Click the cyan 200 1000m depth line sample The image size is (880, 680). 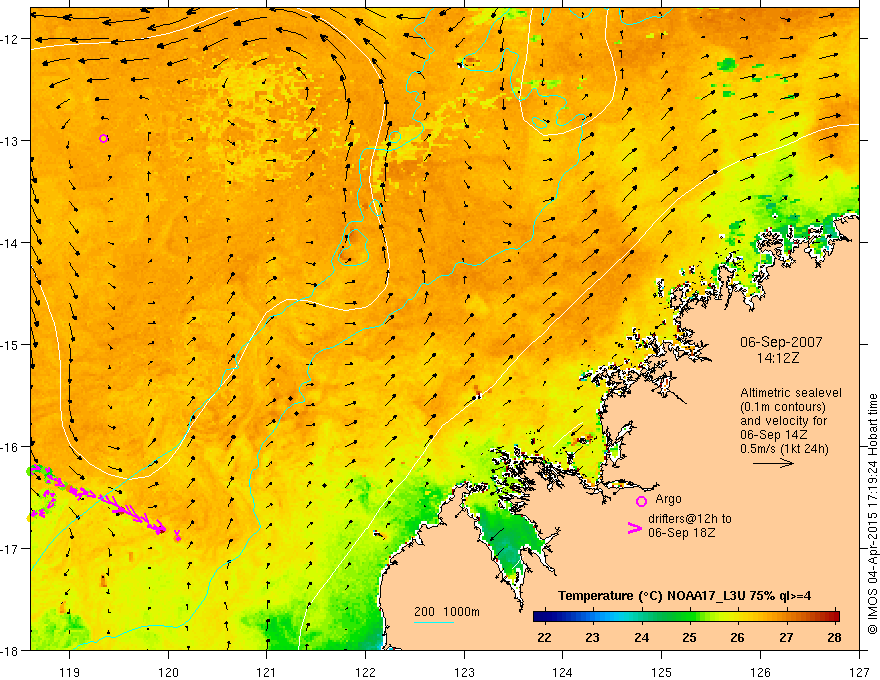[x=434, y=622]
